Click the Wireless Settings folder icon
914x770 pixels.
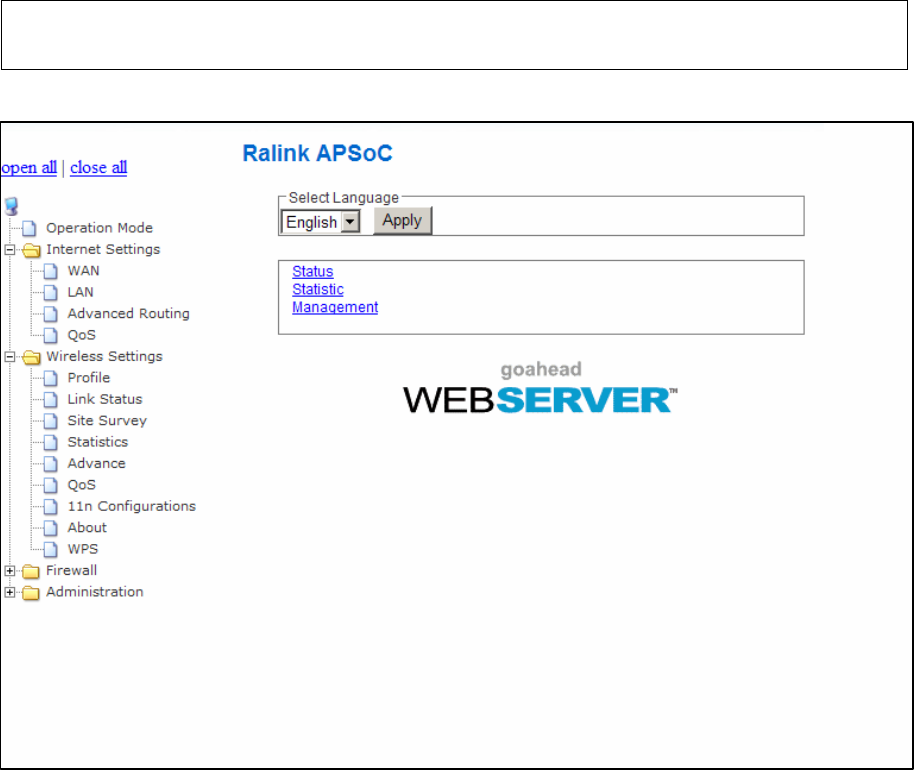pos(31,357)
